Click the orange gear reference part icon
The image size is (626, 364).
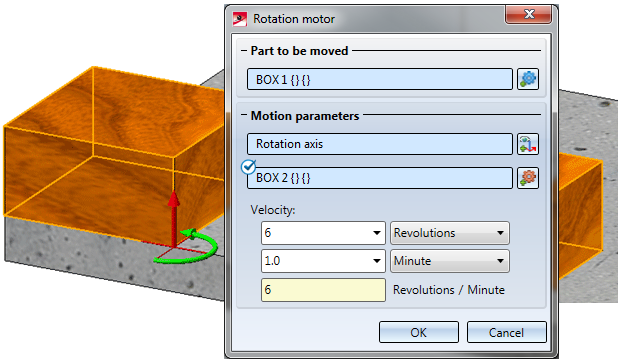tap(528, 178)
